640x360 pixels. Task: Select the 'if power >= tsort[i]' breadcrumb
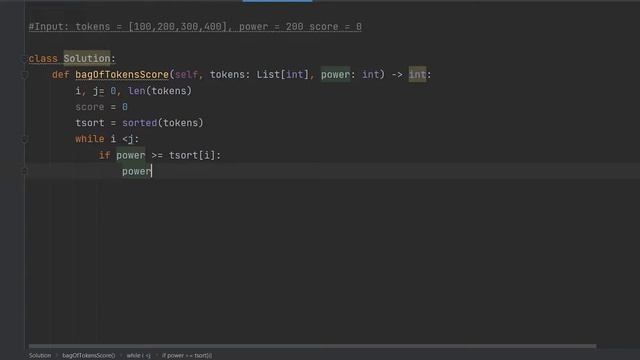187,356
